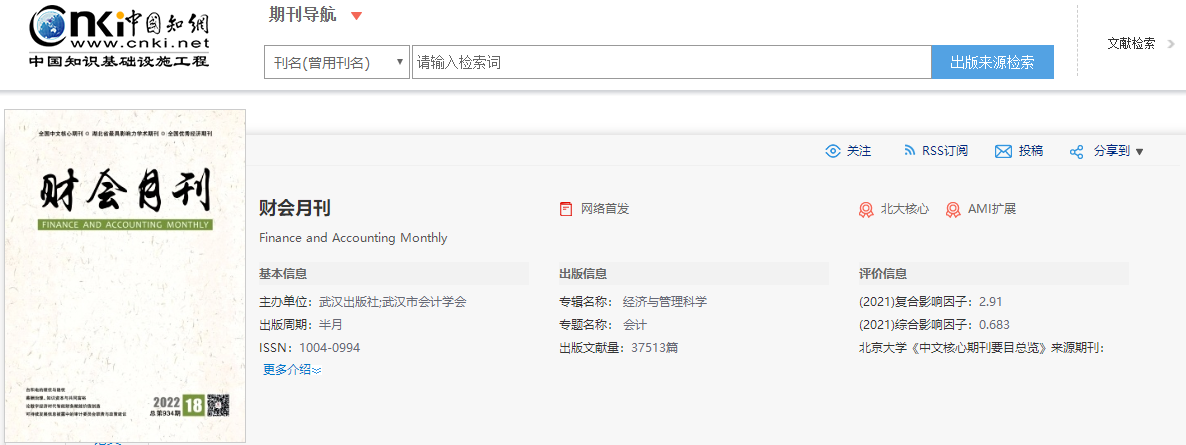Image resolution: width=1186 pixels, height=445 pixels.
Task: Click the arrow next to 文献检索
Action: pyautogui.click(x=1171, y=44)
